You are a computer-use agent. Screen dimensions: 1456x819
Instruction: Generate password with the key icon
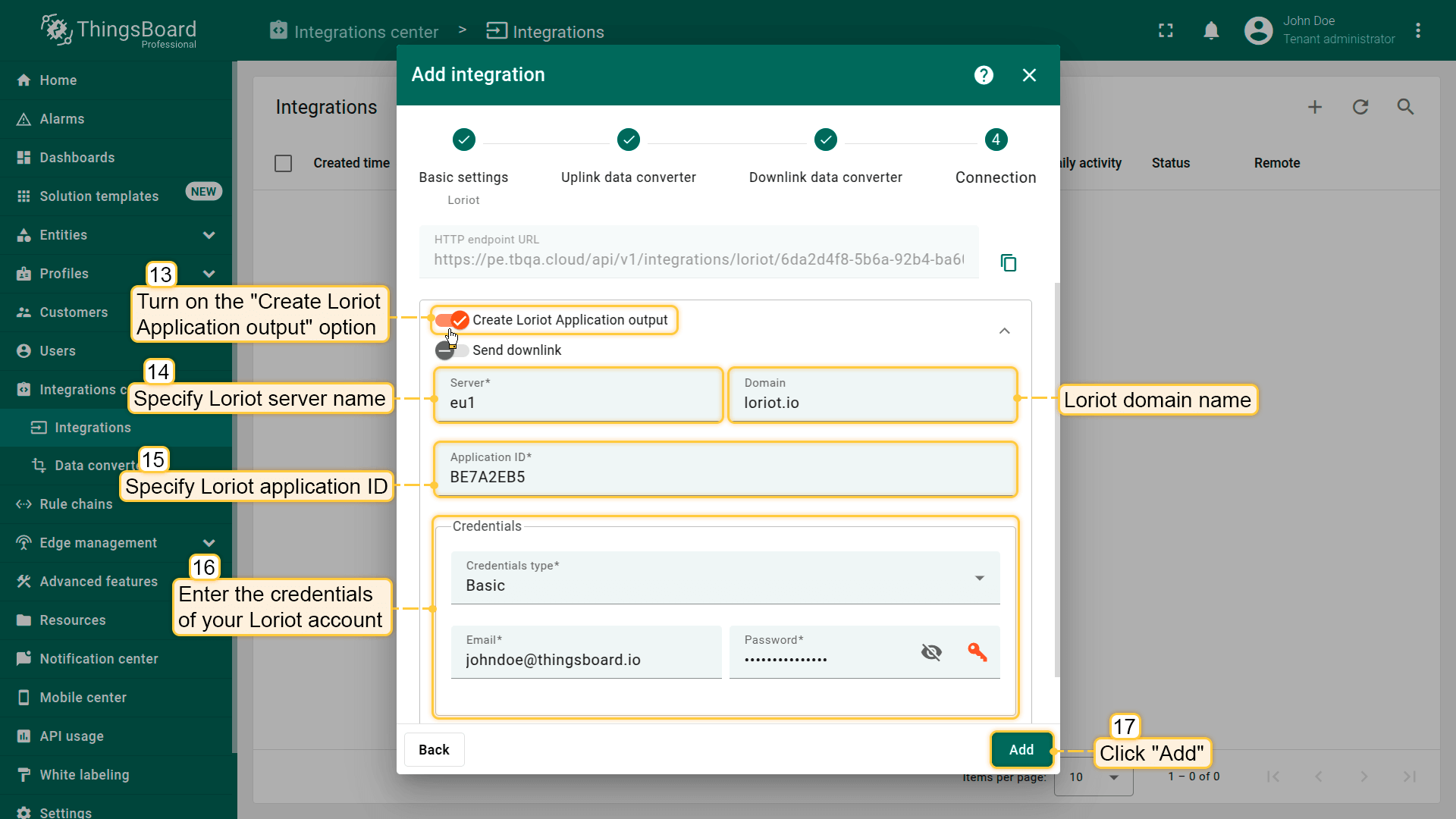[977, 651]
